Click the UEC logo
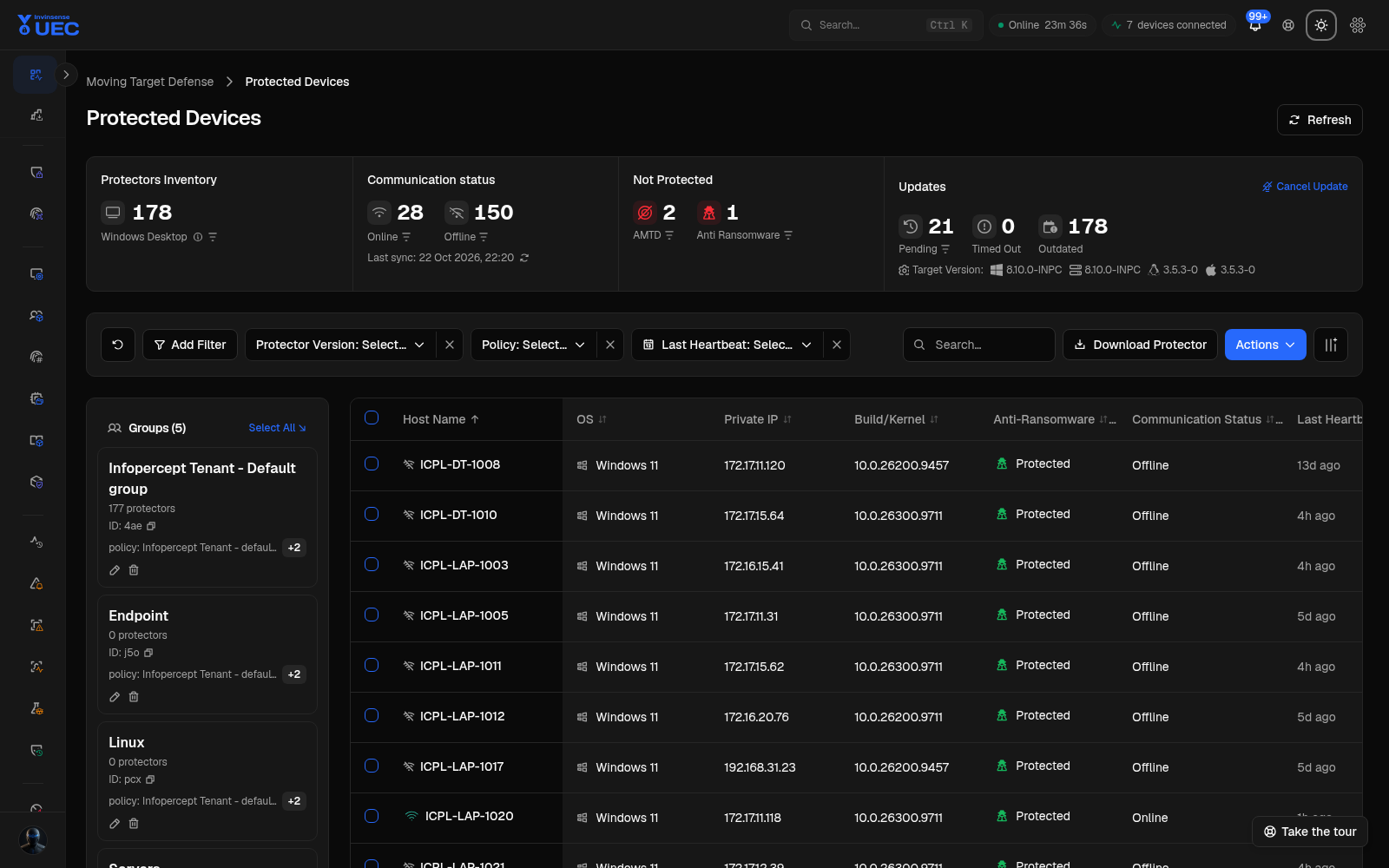The width and height of the screenshot is (1389, 868). pos(49,25)
